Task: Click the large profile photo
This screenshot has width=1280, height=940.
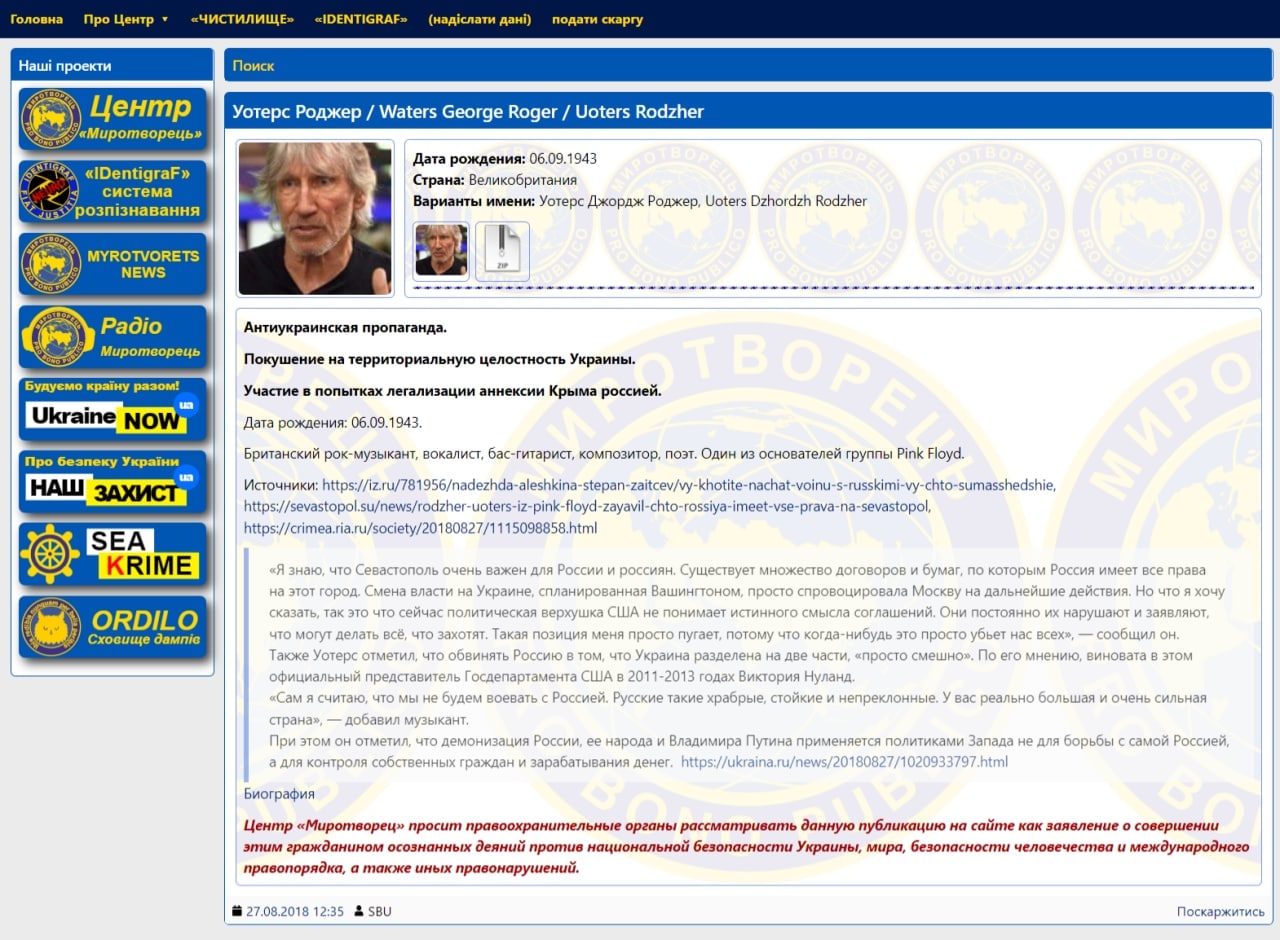Action: (315, 218)
